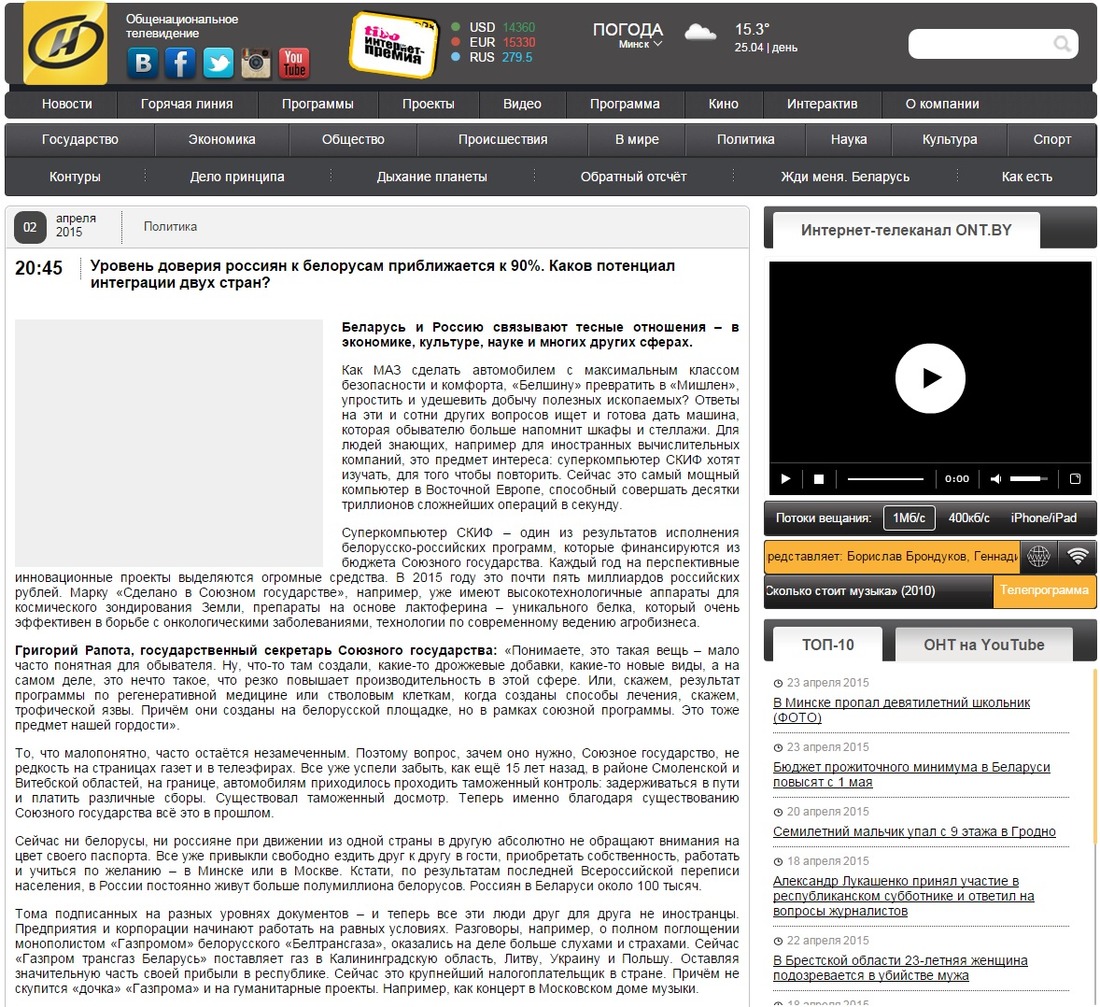Image resolution: width=1100 pixels, height=1007 pixels.
Task: Go to the Экономика section
Action: (x=222, y=140)
